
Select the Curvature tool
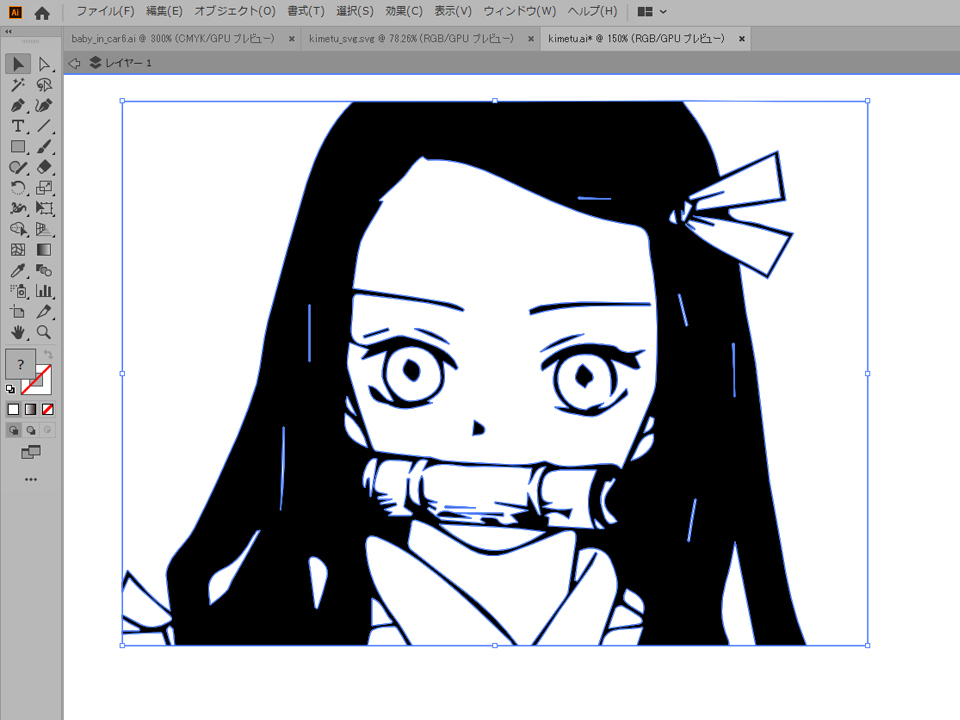pyautogui.click(x=44, y=105)
